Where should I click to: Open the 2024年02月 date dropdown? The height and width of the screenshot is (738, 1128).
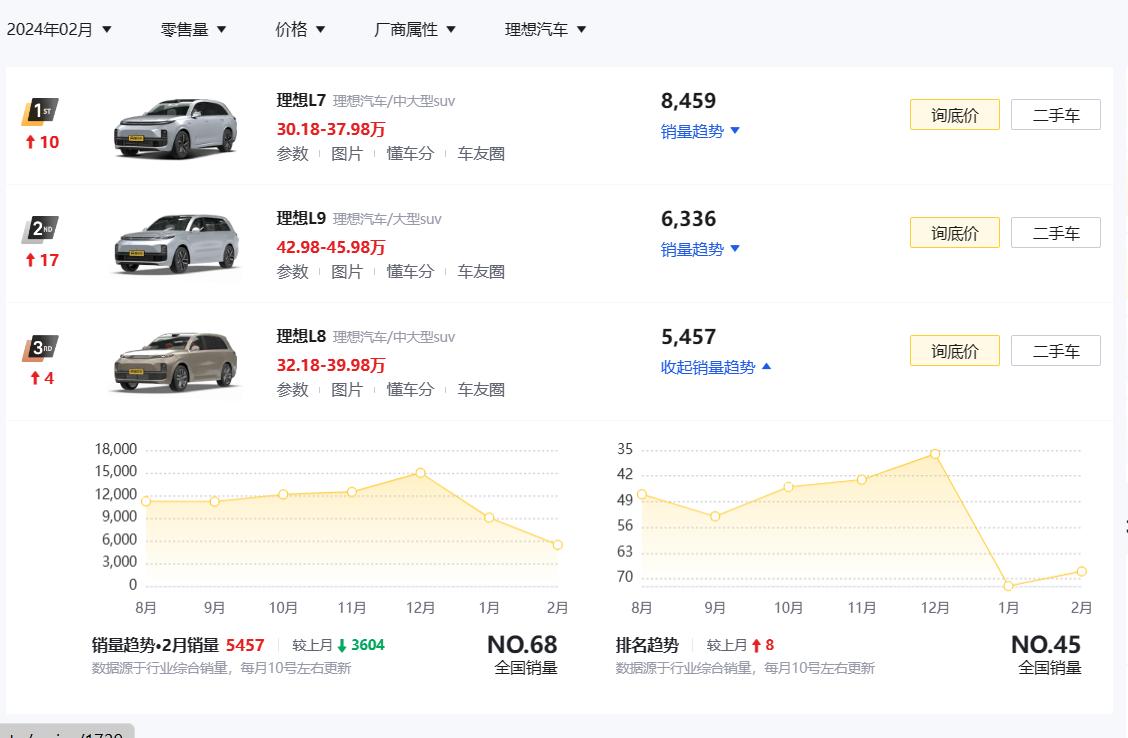59,29
